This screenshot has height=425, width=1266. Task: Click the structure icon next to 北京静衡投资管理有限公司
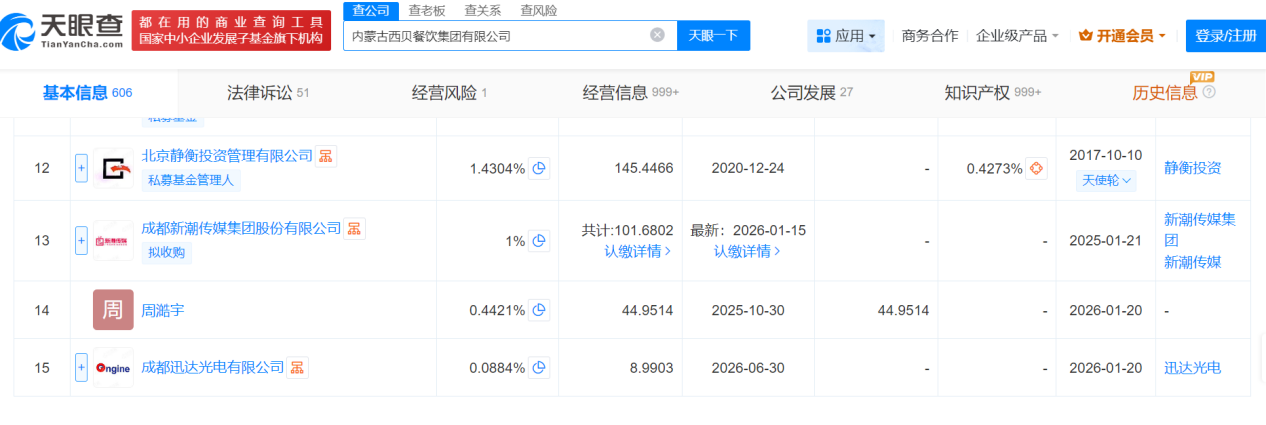click(326, 156)
